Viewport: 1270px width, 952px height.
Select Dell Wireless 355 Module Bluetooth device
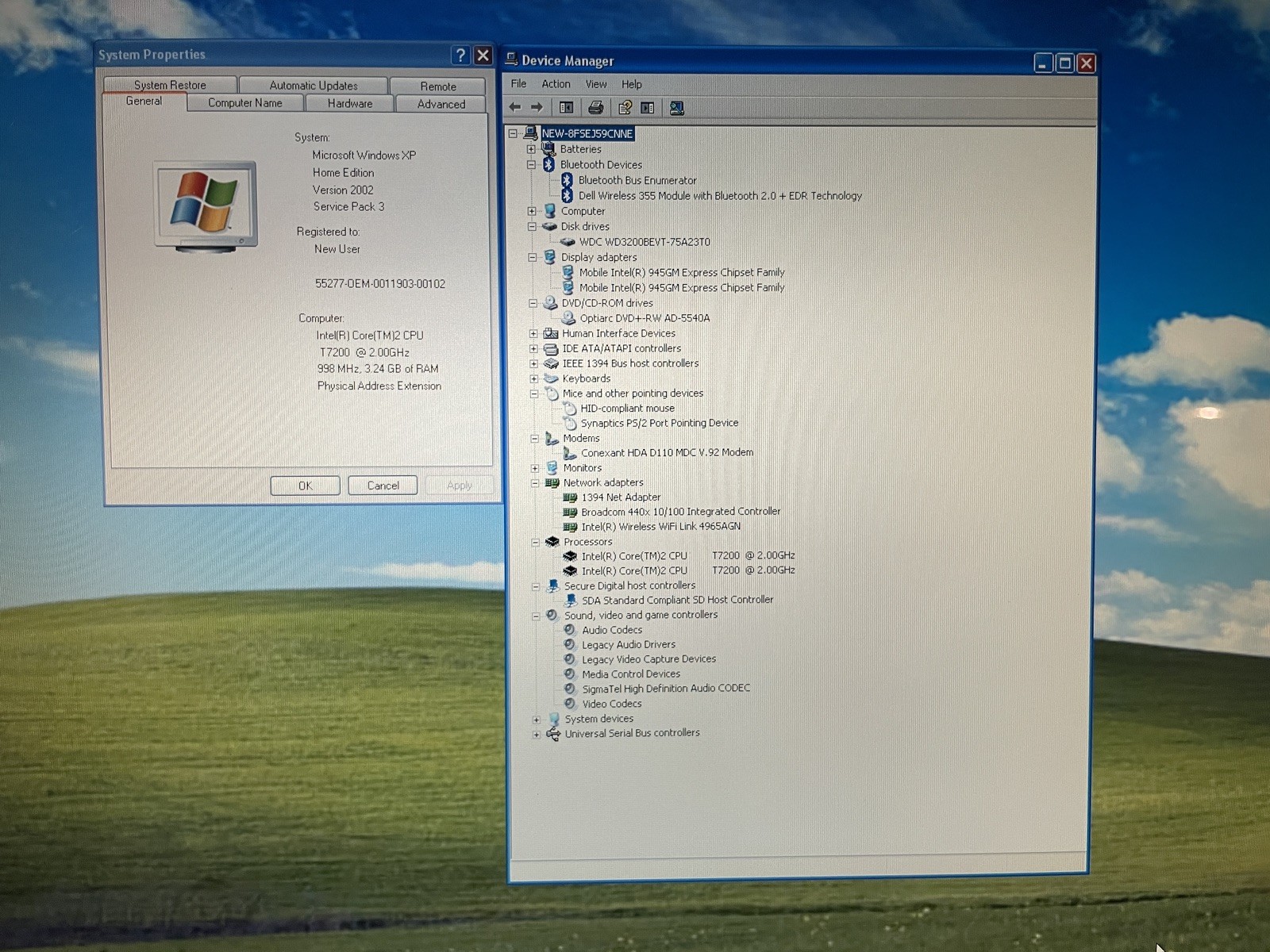720,196
